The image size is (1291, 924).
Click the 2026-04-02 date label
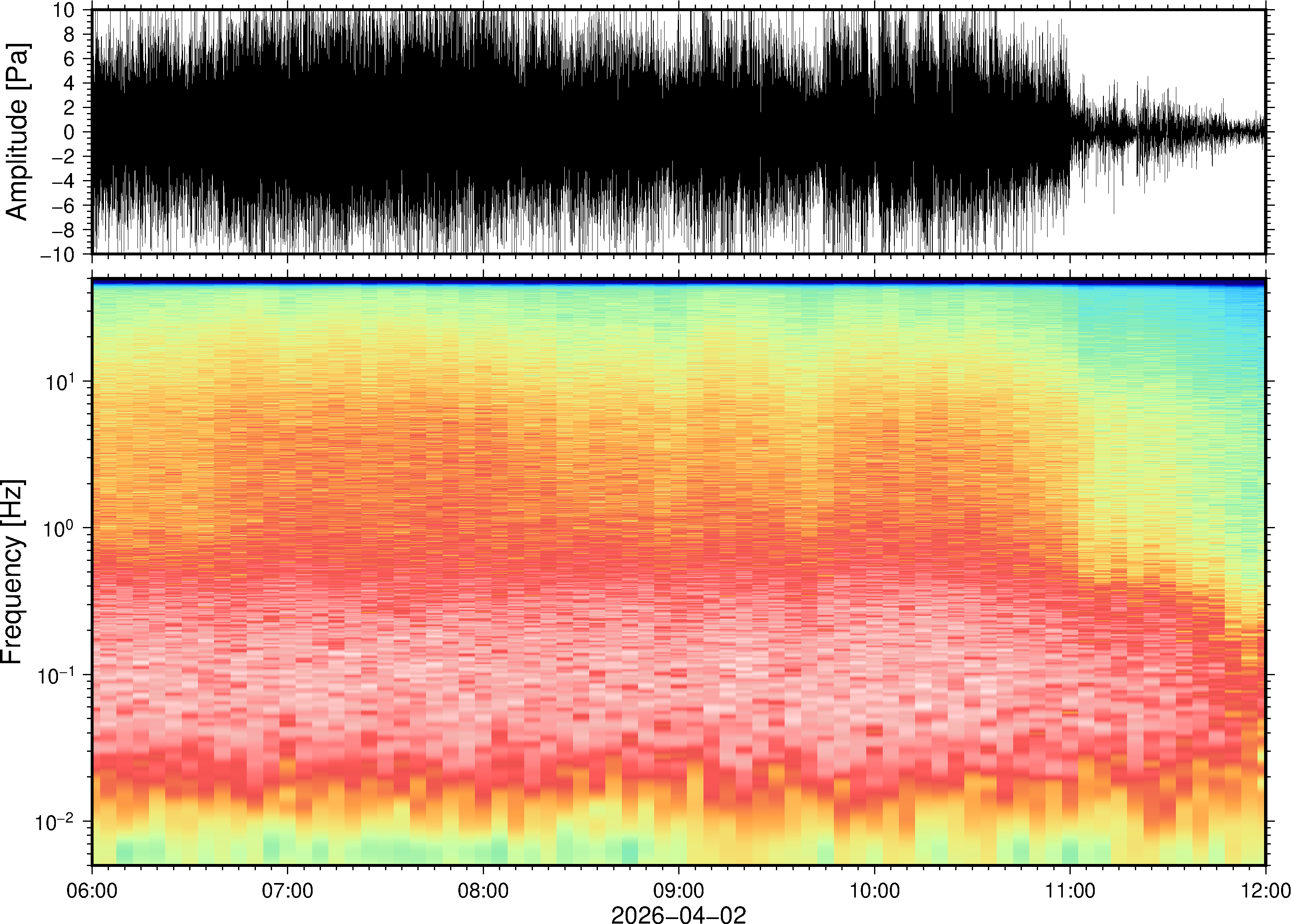pos(678,914)
